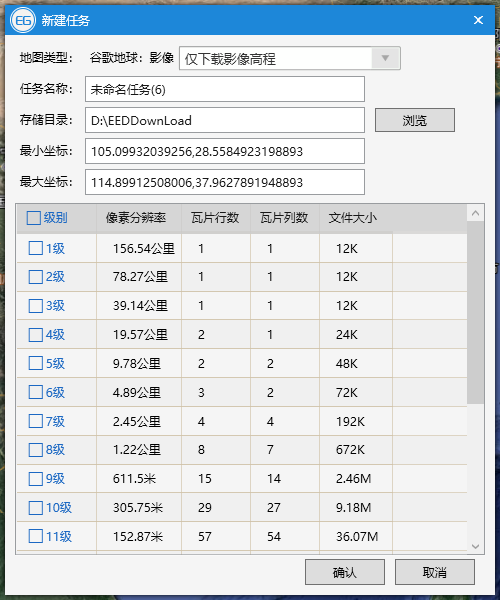Click the 最小坐标 input field
The image size is (500, 600).
[x=225, y=151]
